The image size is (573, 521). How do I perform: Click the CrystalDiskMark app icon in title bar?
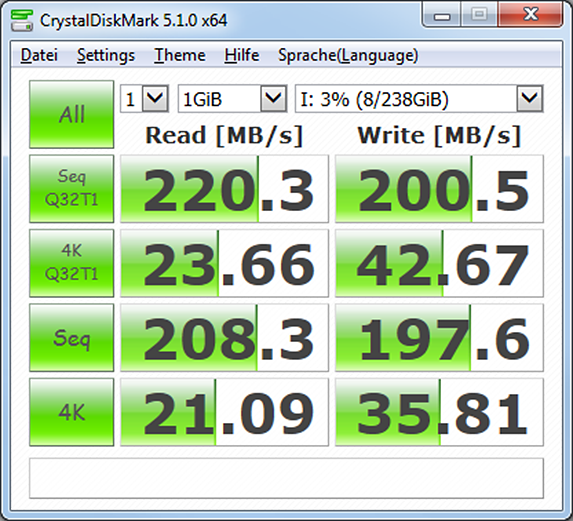click(x=22, y=20)
